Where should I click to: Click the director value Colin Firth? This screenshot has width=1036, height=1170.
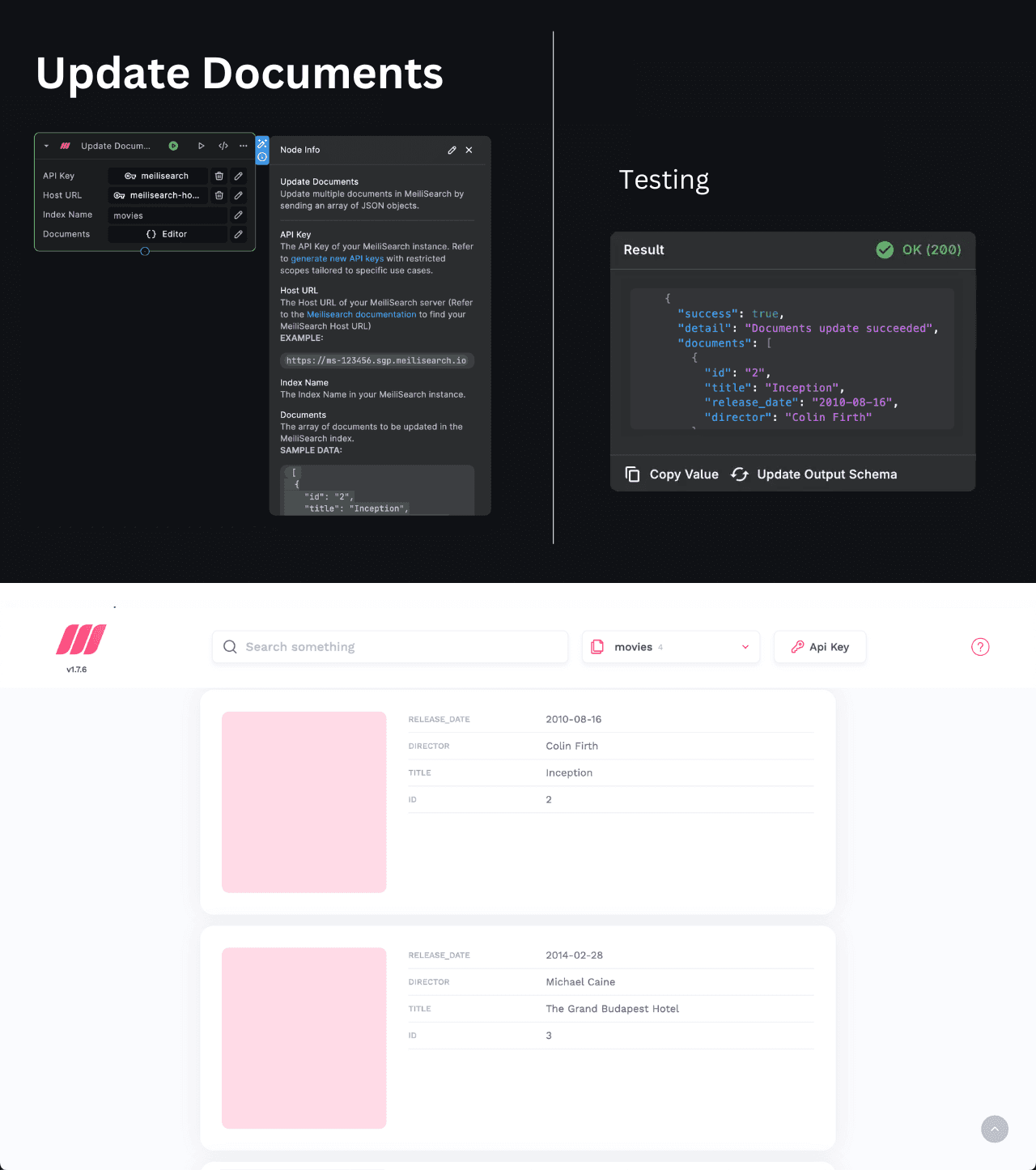point(572,746)
